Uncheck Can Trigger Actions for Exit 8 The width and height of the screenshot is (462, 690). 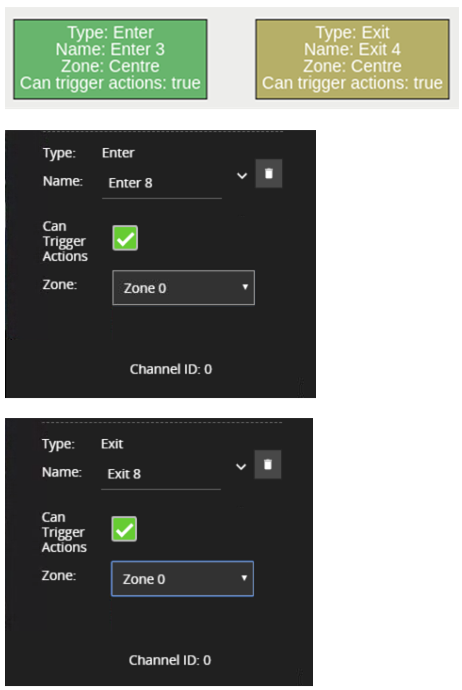click(x=124, y=529)
